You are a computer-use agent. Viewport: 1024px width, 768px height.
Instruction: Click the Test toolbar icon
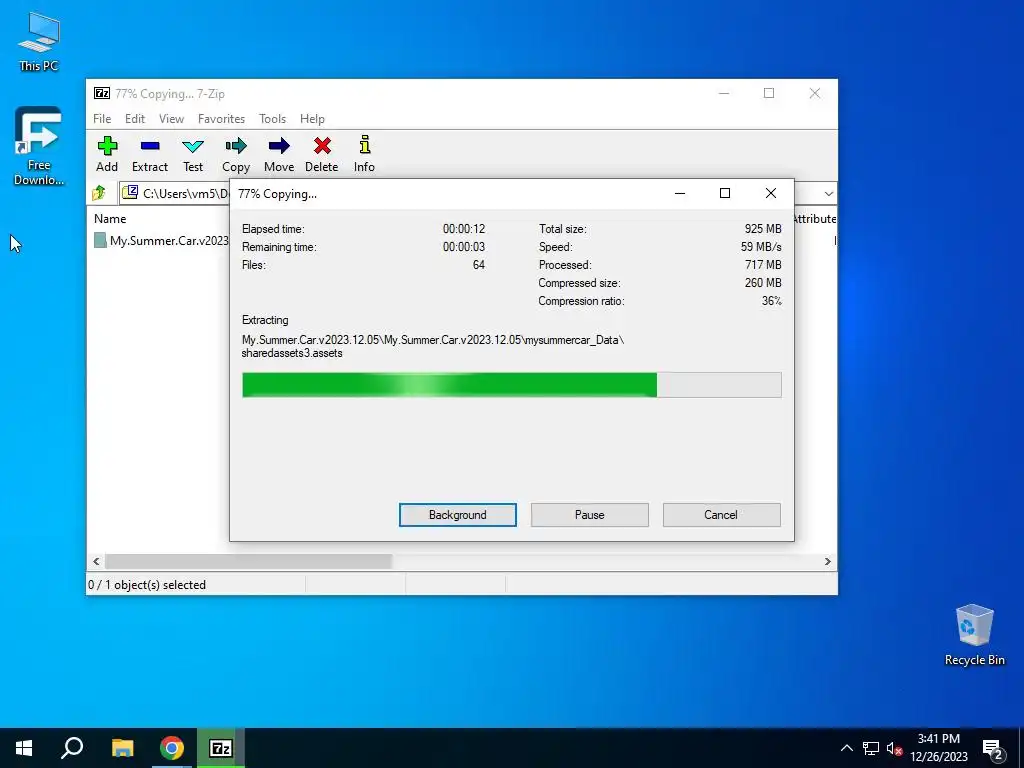tap(193, 146)
